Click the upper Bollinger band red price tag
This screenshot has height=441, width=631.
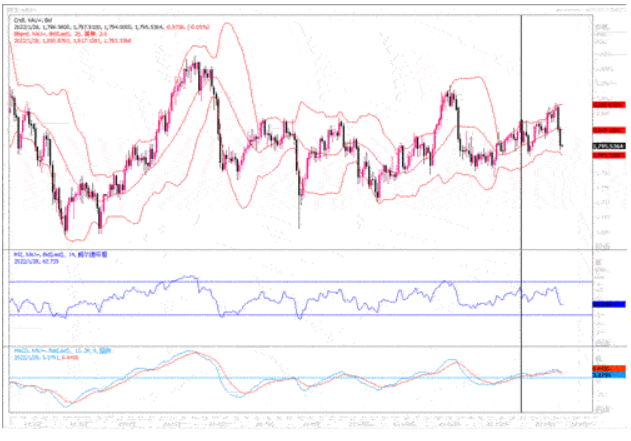click(608, 104)
